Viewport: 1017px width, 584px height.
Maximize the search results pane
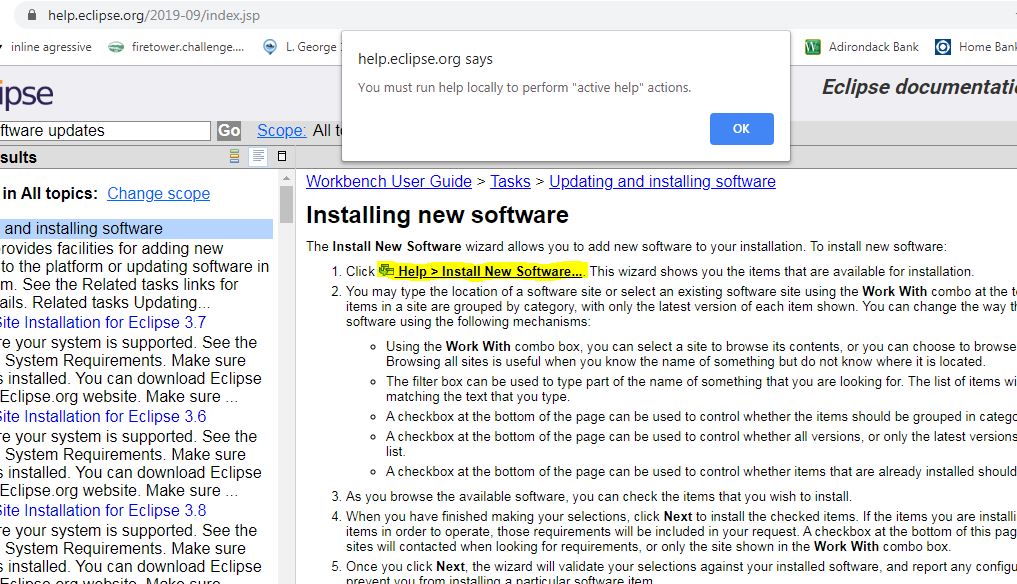[x=282, y=156]
